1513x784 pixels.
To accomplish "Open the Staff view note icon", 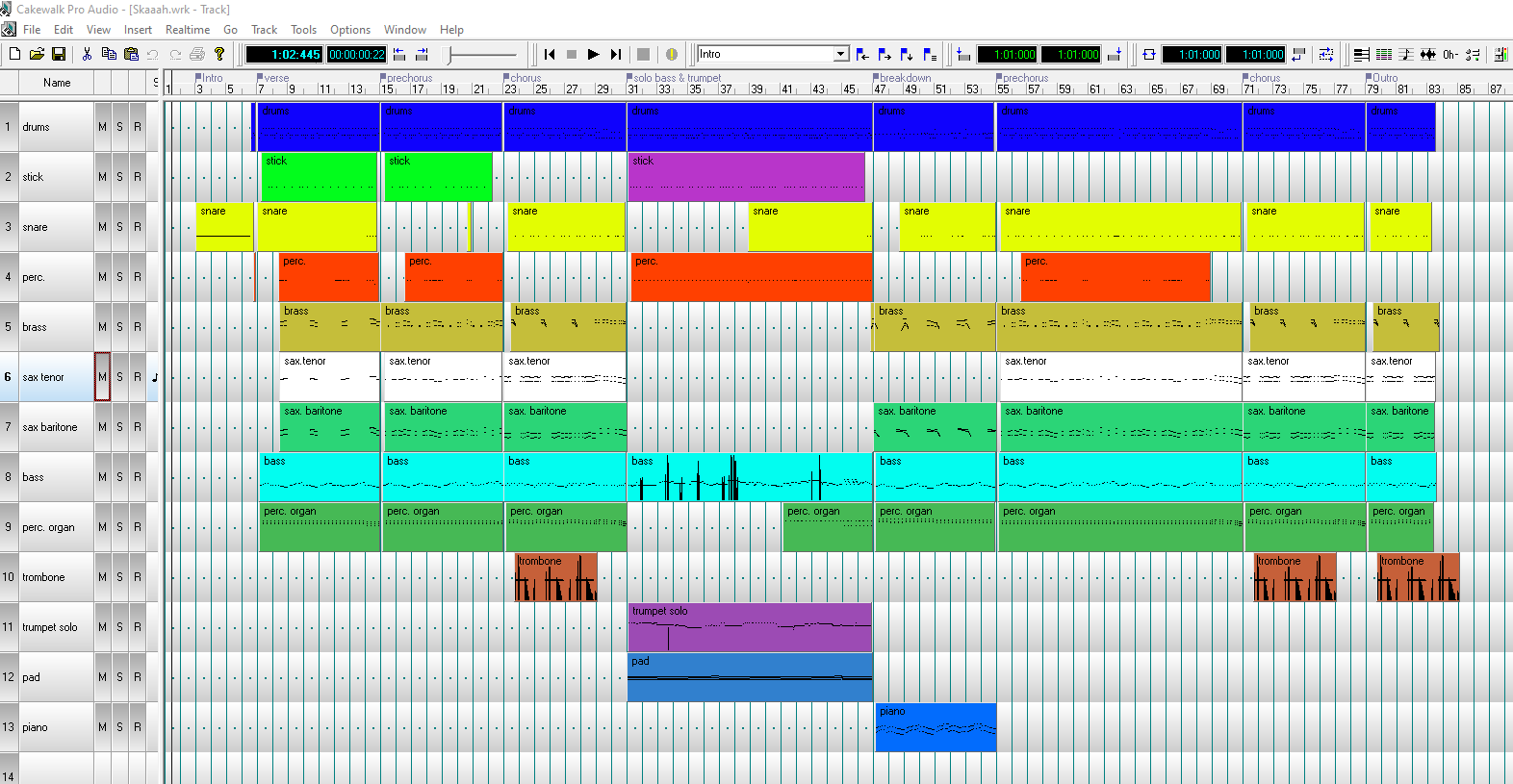I will tap(1406, 54).
